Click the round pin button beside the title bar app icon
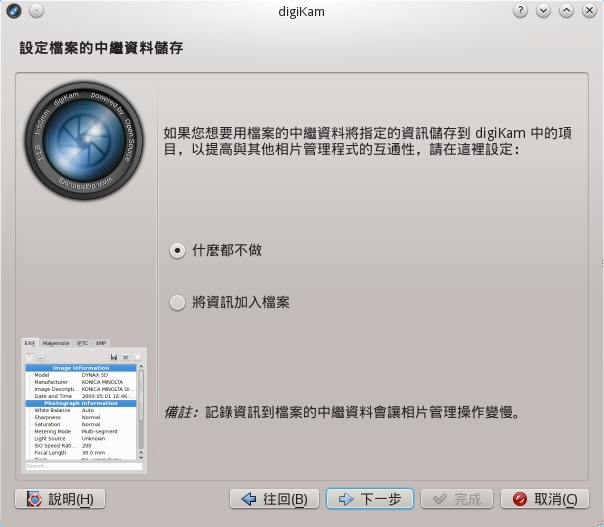Image resolution: width=604 pixels, height=527 pixels. [37, 11]
